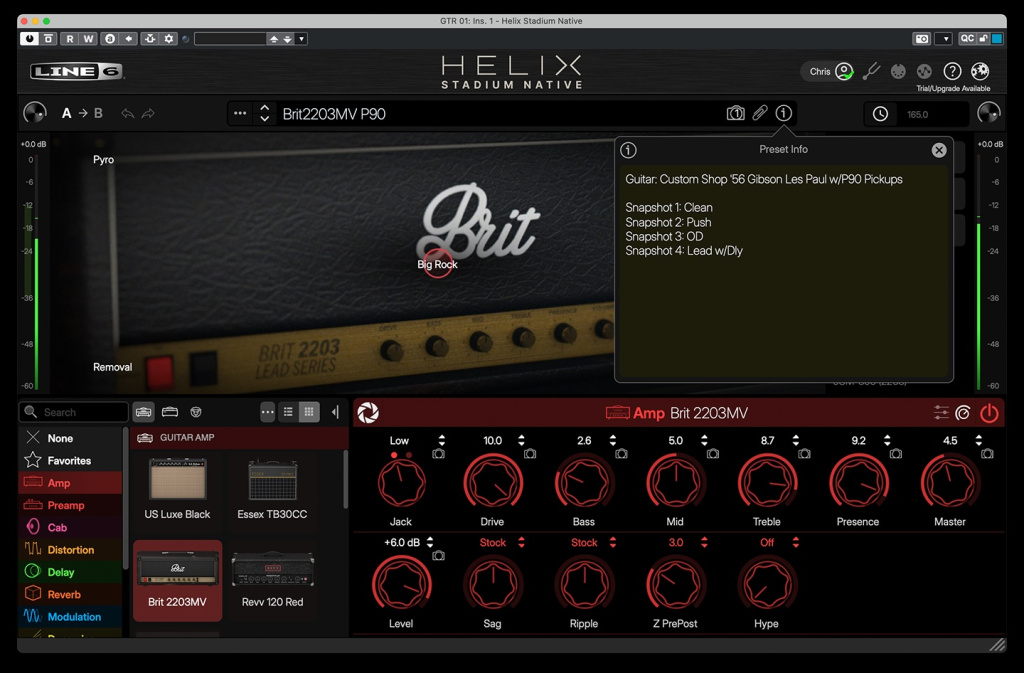Click the waveform round icon in header

tap(924, 71)
